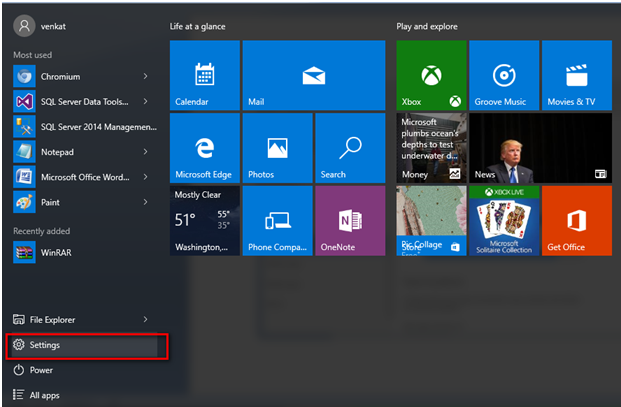Click the Settings label
The height and width of the screenshot is (407, 621).
coord(45,345)
